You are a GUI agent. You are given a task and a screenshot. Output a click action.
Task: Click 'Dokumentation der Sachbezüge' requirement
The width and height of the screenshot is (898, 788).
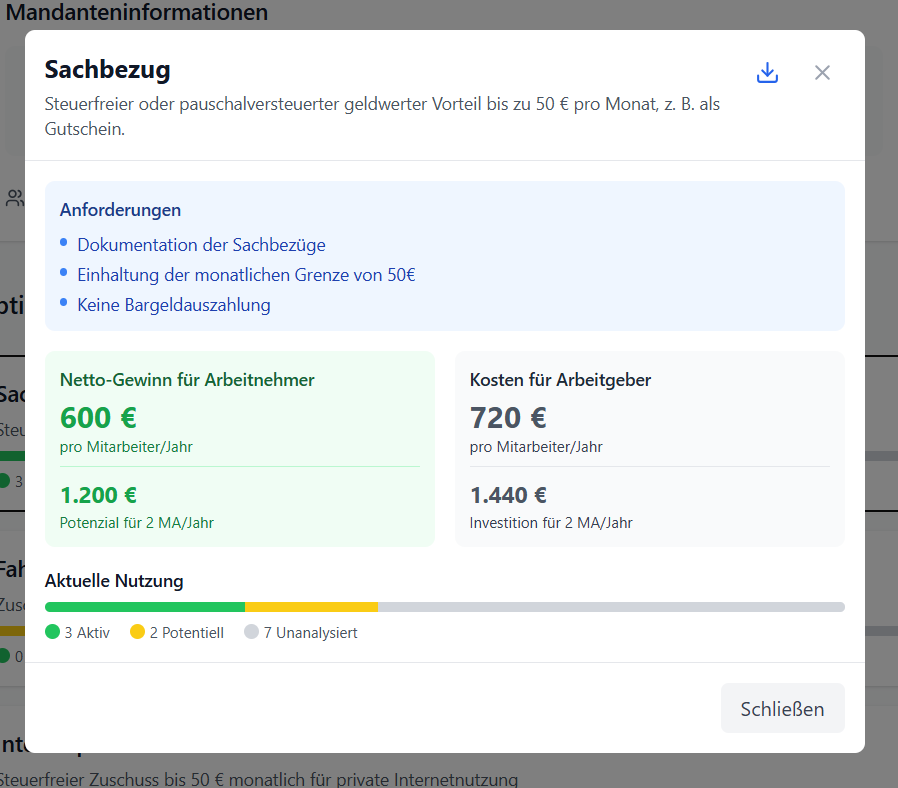tap(201, 245)
